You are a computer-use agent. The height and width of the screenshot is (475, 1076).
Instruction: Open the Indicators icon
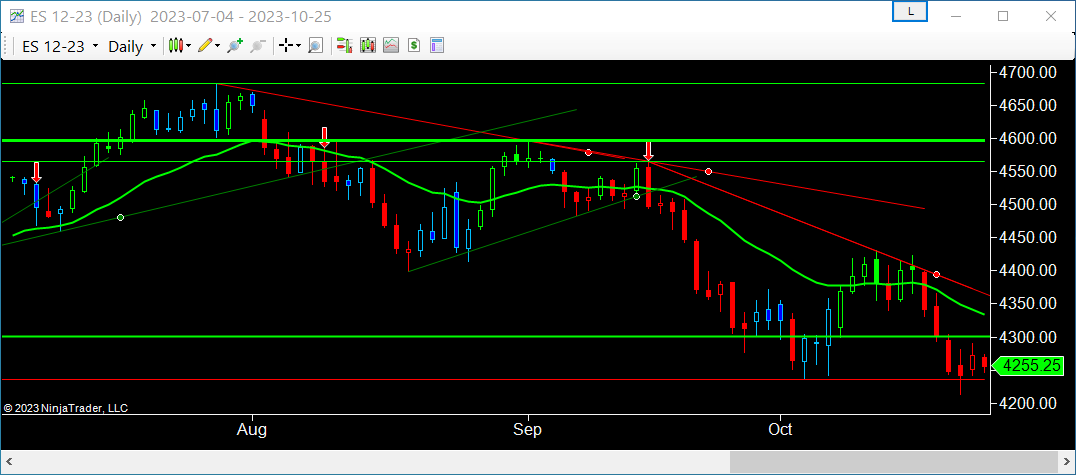(x=391, y=46)
